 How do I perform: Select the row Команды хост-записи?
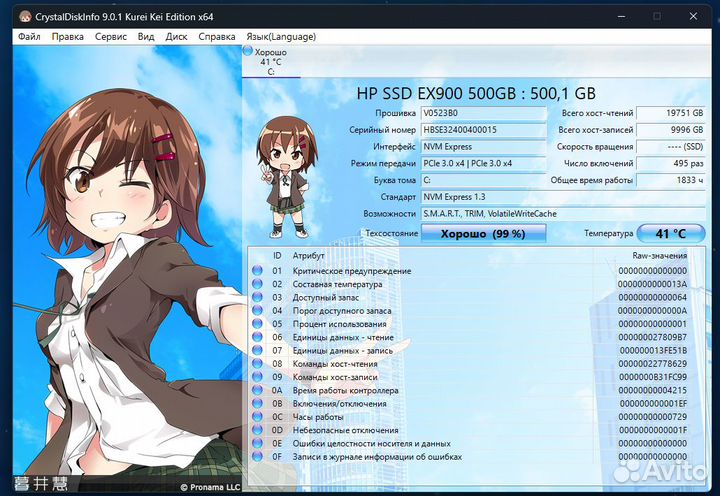[x=469, y=377]
